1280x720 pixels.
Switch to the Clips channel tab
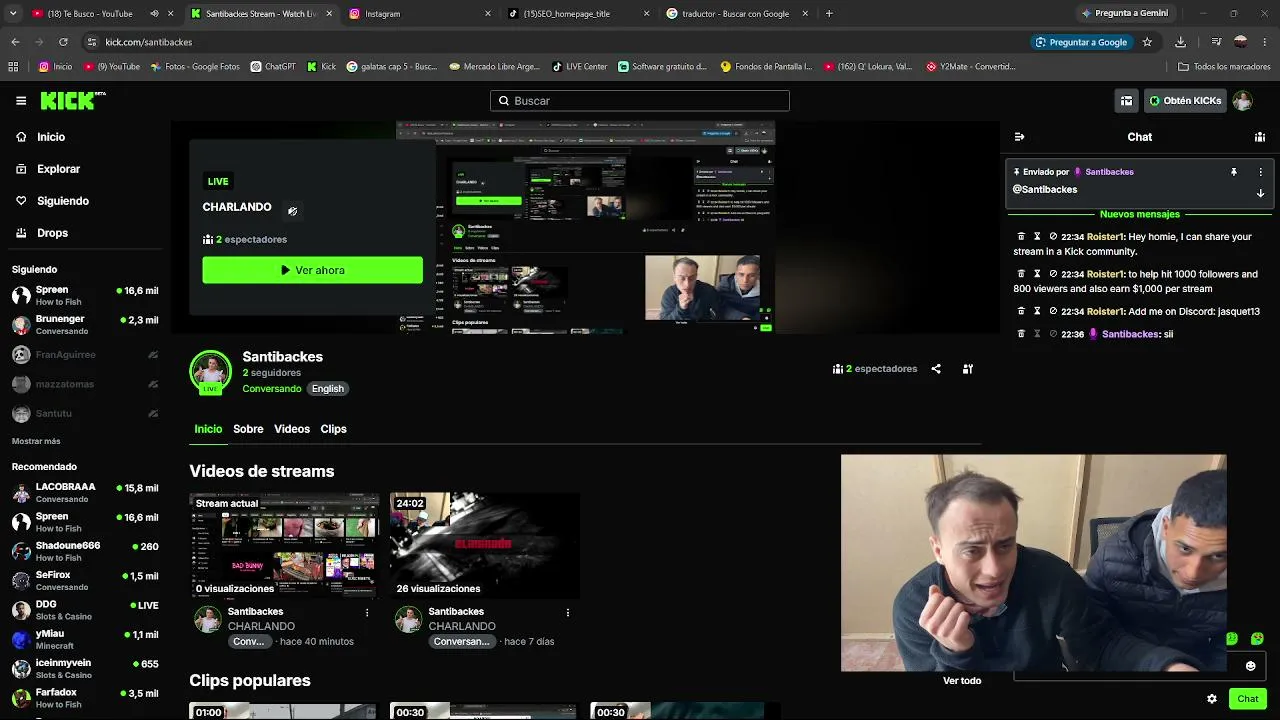point(333,429)
